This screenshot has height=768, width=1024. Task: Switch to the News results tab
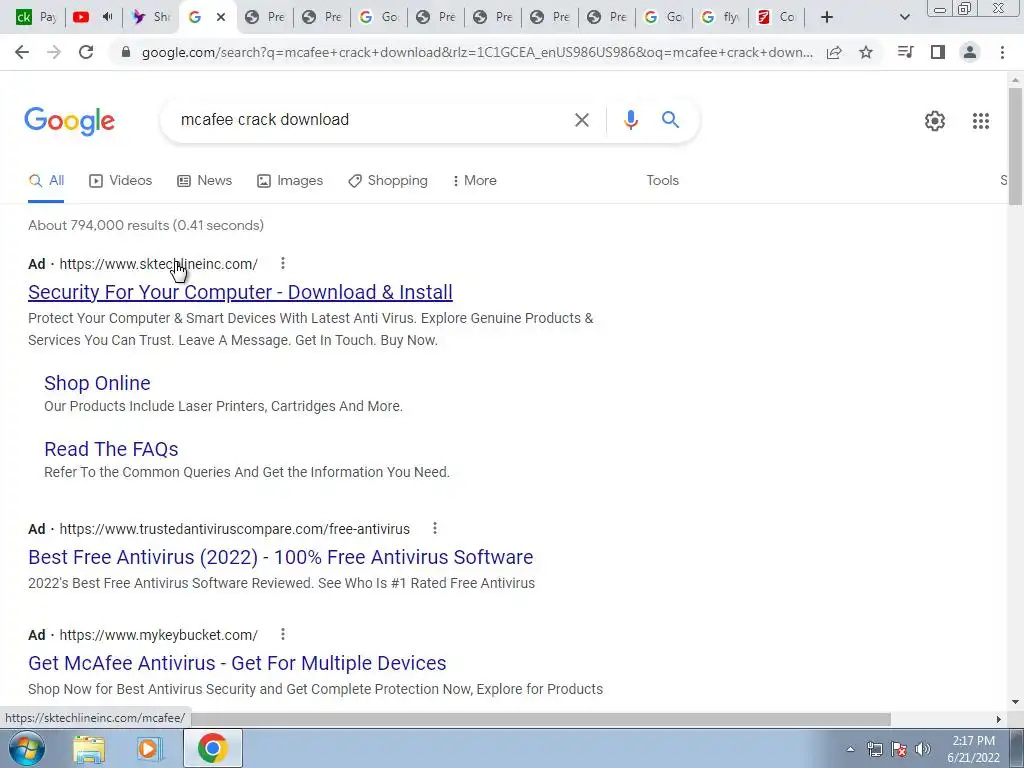point(204,181)
